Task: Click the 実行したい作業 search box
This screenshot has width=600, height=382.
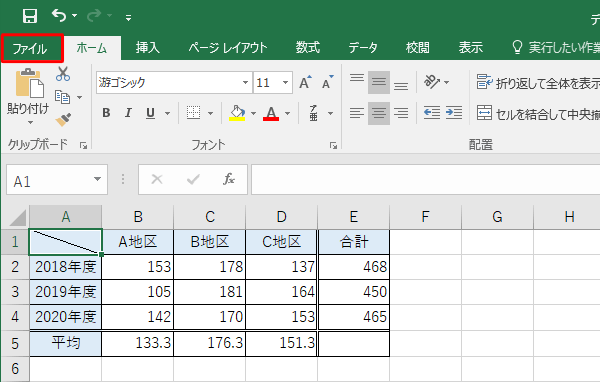Action: 556,48
